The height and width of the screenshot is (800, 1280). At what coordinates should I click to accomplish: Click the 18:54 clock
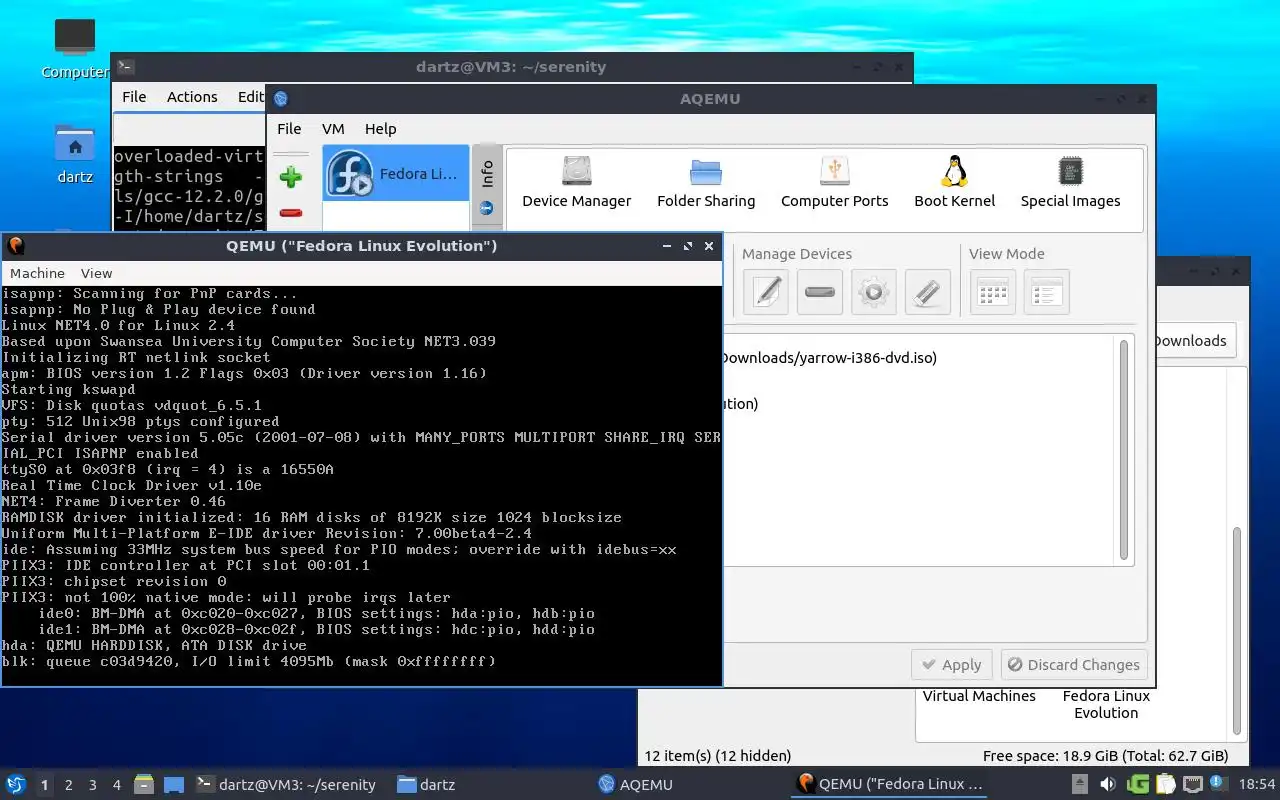1257,784
